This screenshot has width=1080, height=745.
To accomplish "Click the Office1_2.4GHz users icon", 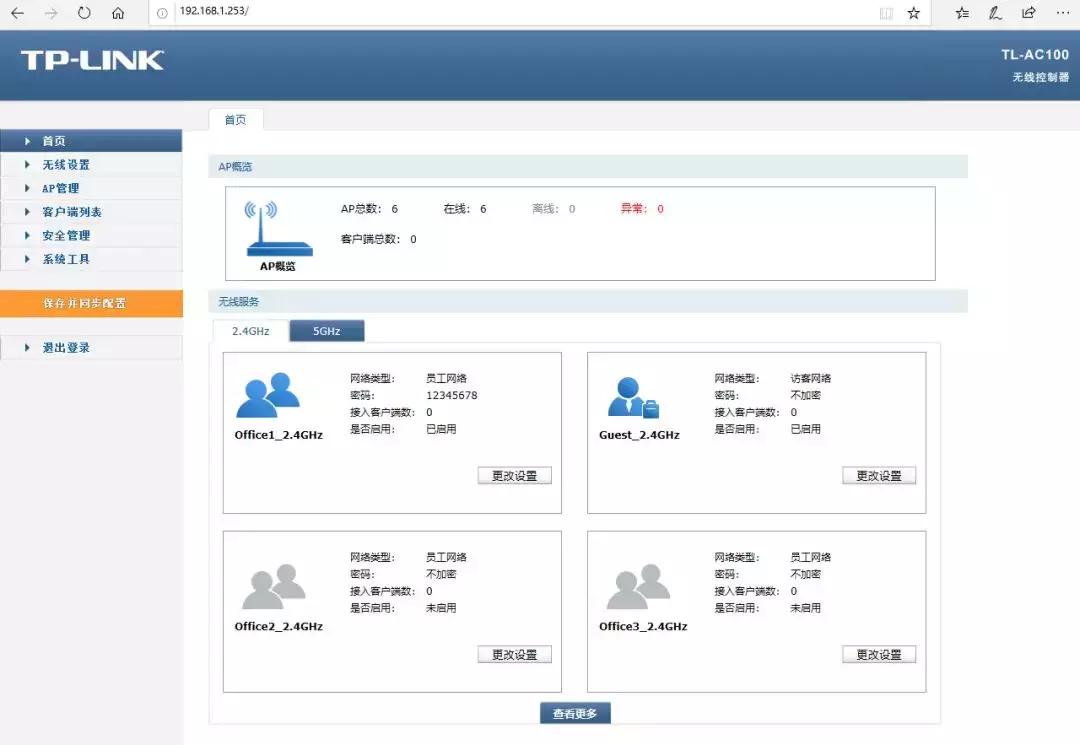I will (x=268, y=395).
